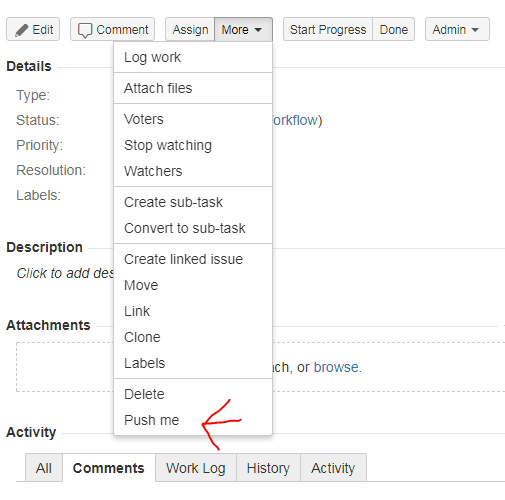Click the browse link in Attachments
The height and width of the screenshot is (500, 505).
point(336,367)
